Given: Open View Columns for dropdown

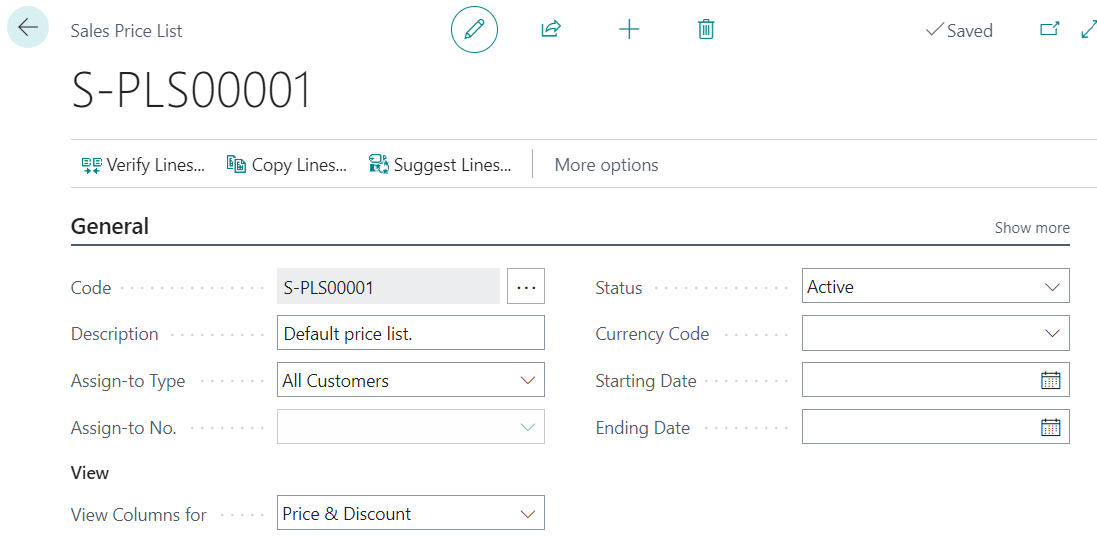Looking at the screenshot, I should tap(527, 514).
